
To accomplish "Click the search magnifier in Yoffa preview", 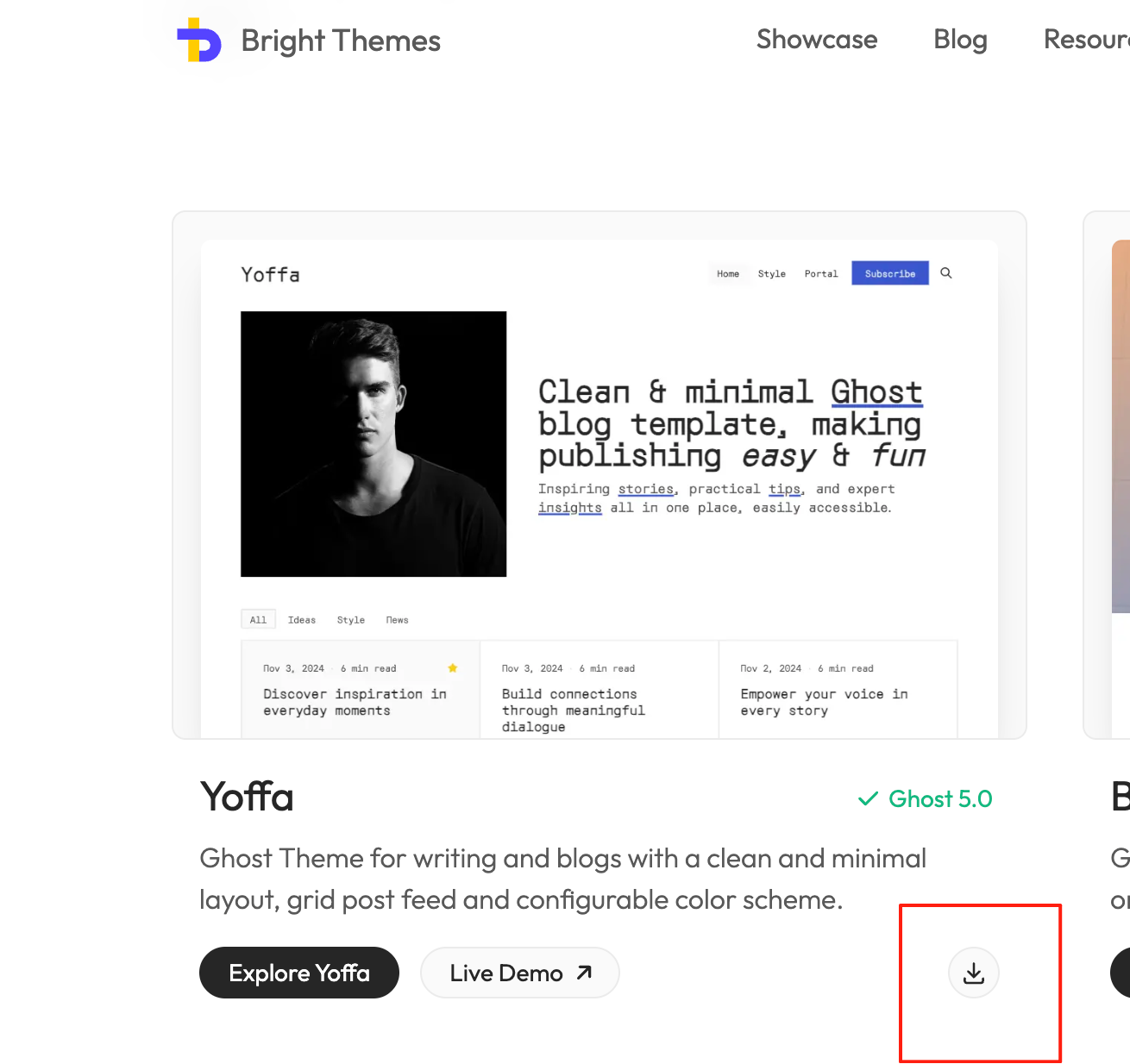I will point(946,273).
